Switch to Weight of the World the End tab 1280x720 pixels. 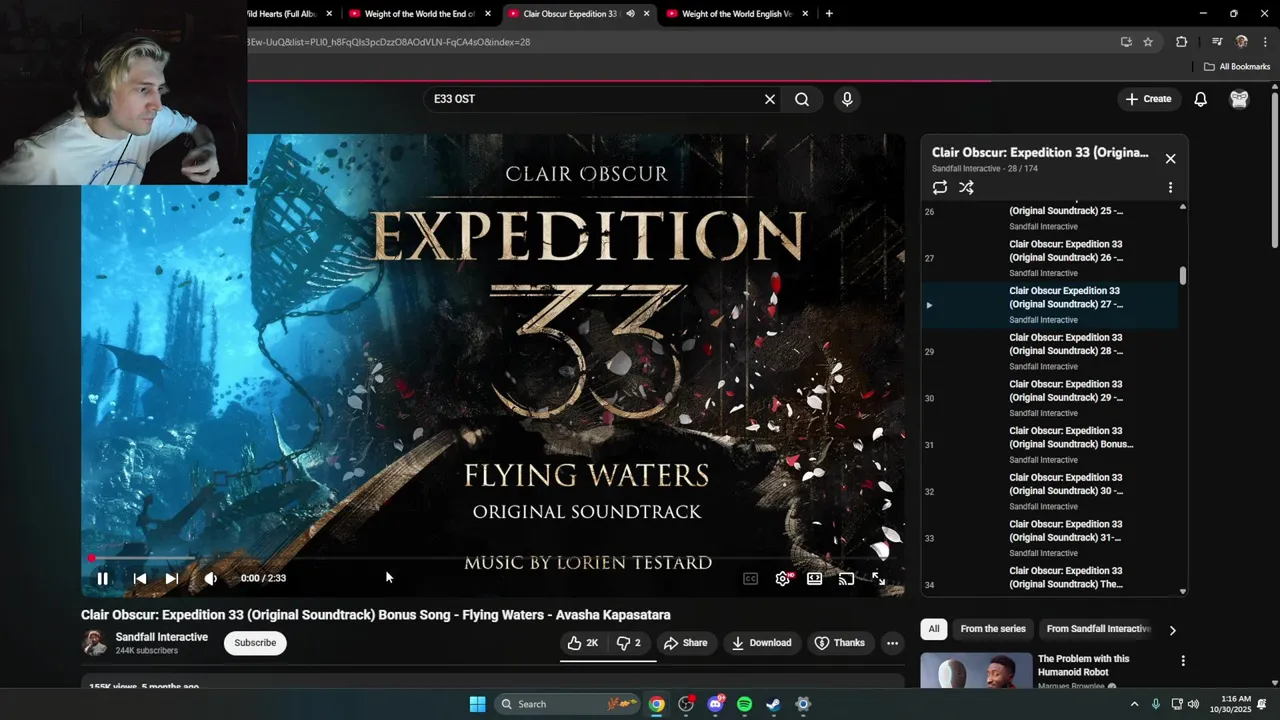click(x=420, y=14)
